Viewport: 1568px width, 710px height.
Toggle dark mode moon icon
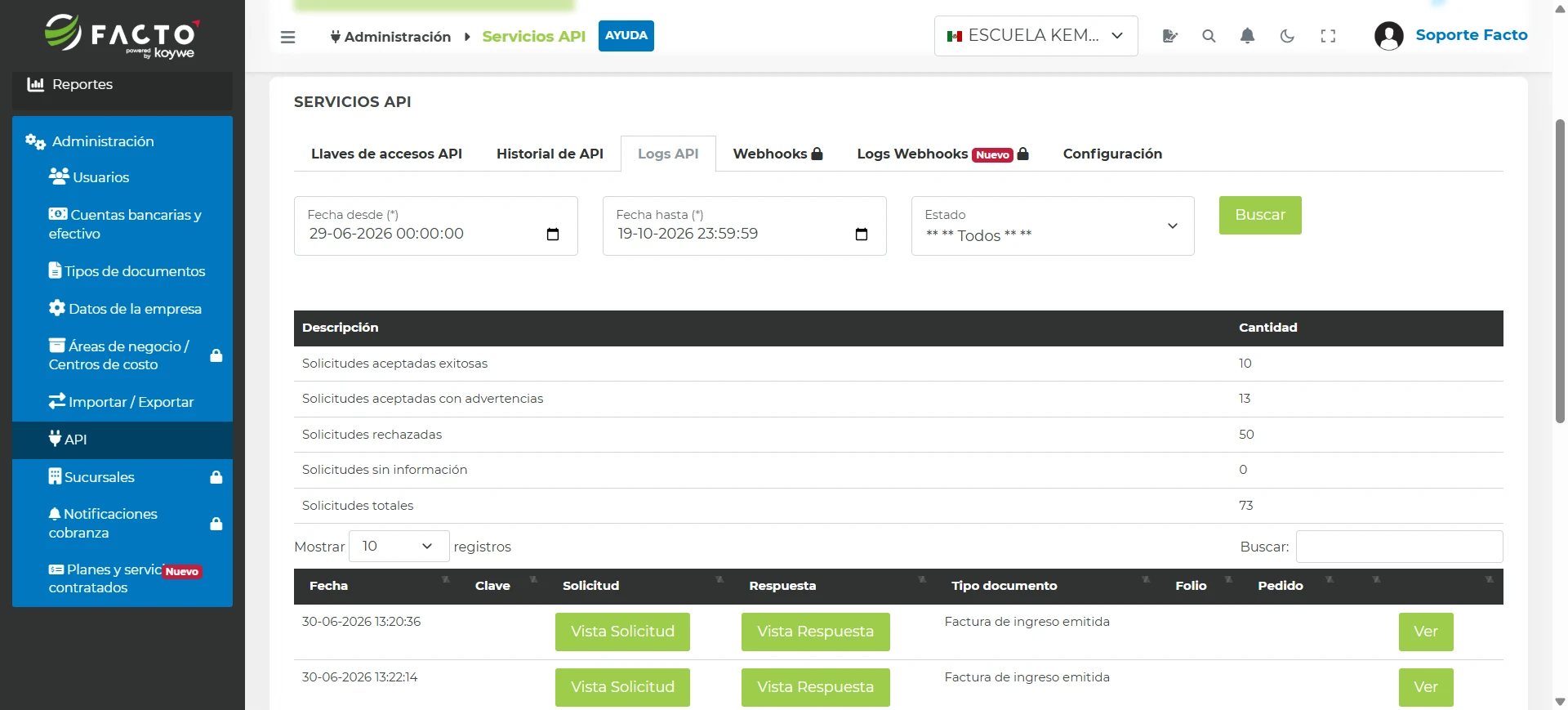coord(1287,36)
